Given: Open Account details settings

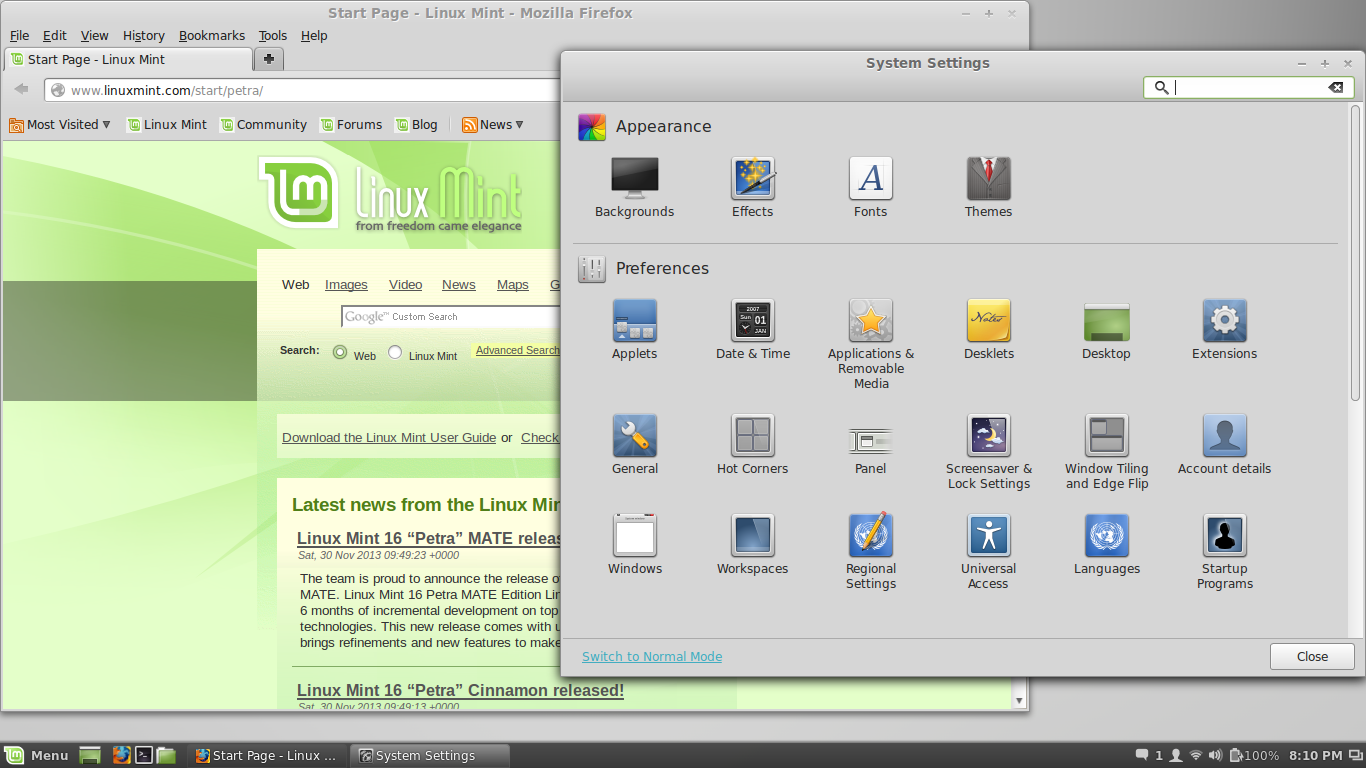Looking at the screenshot, I should click(x=1224, y=445).
